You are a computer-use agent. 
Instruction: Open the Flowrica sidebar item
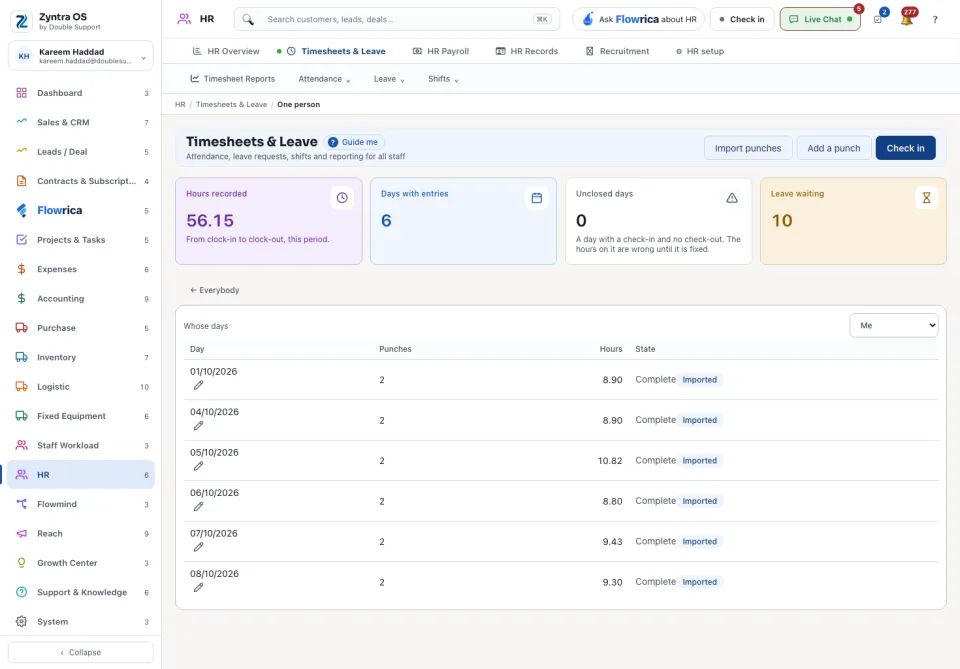point(81,211)
